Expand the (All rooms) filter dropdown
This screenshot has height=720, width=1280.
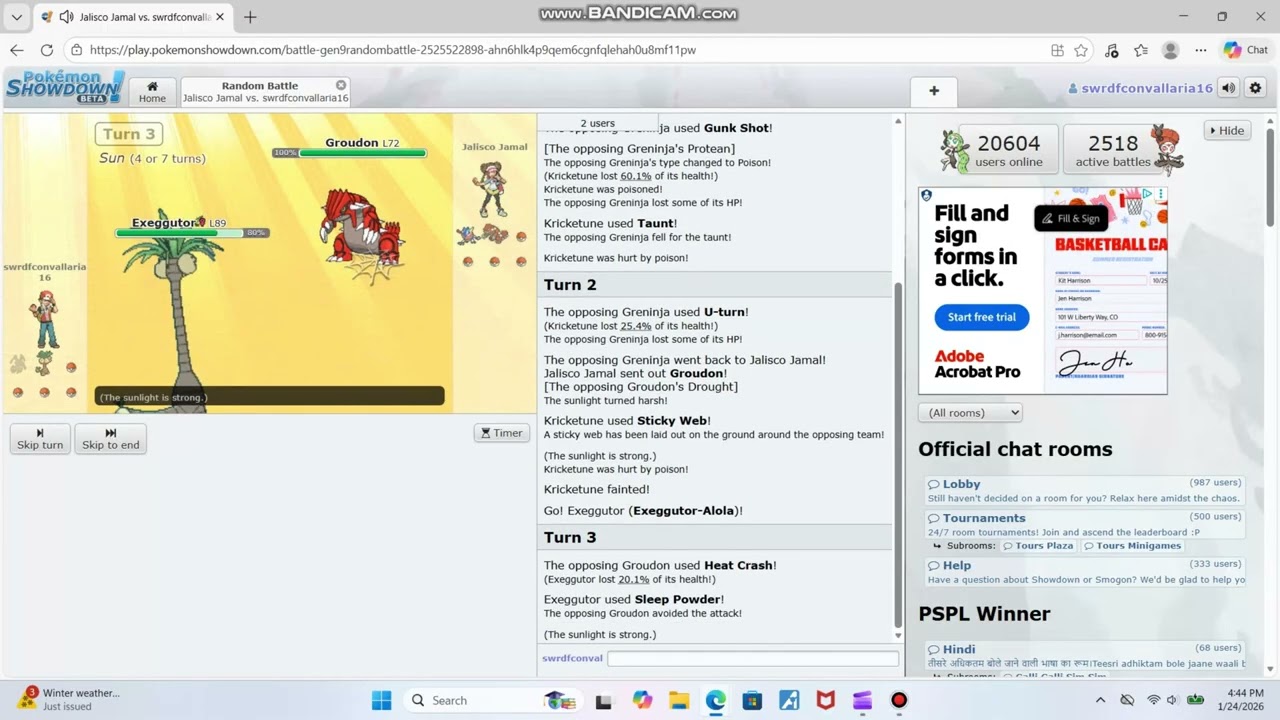point(970,412)
